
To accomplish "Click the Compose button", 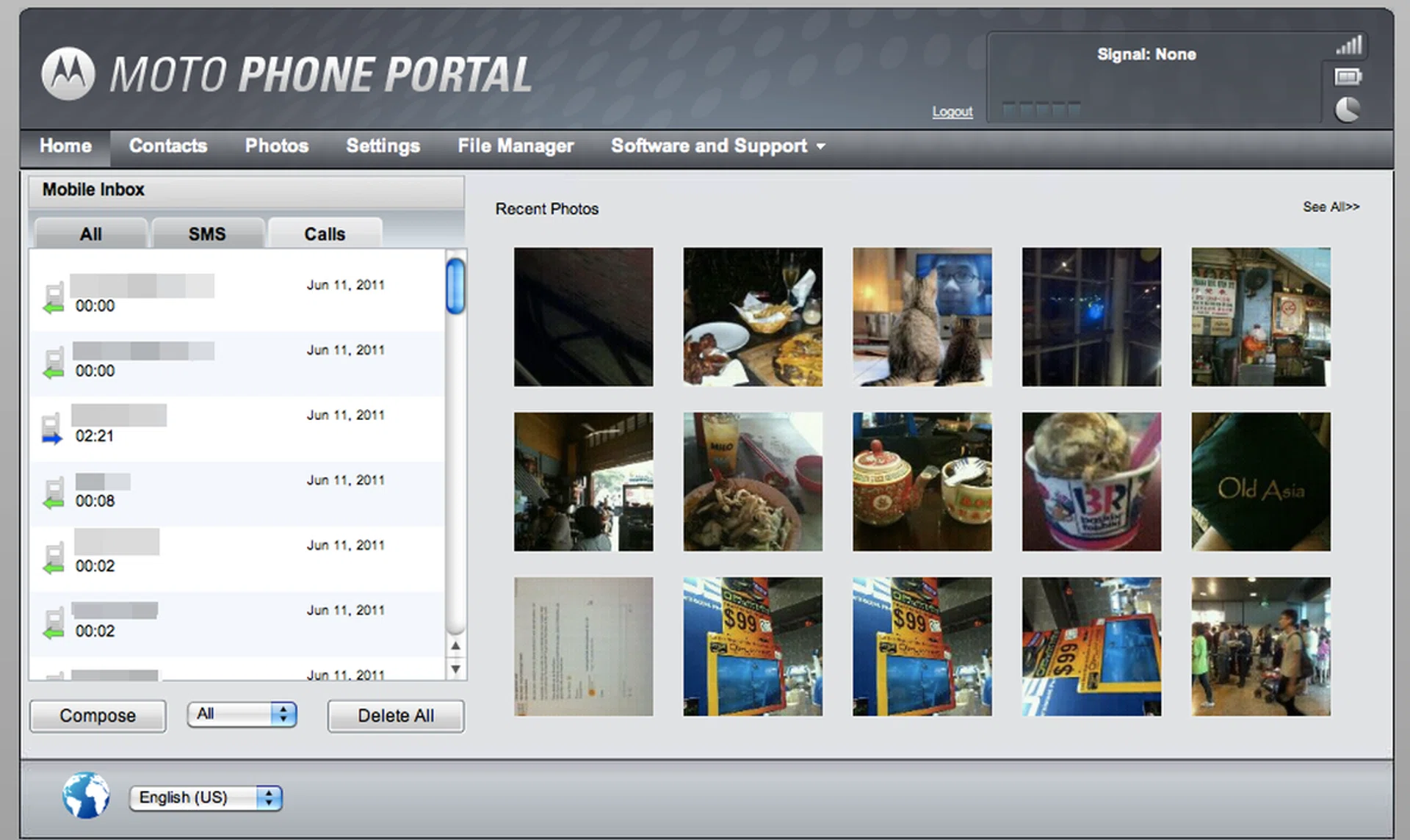I will point(98,716).
